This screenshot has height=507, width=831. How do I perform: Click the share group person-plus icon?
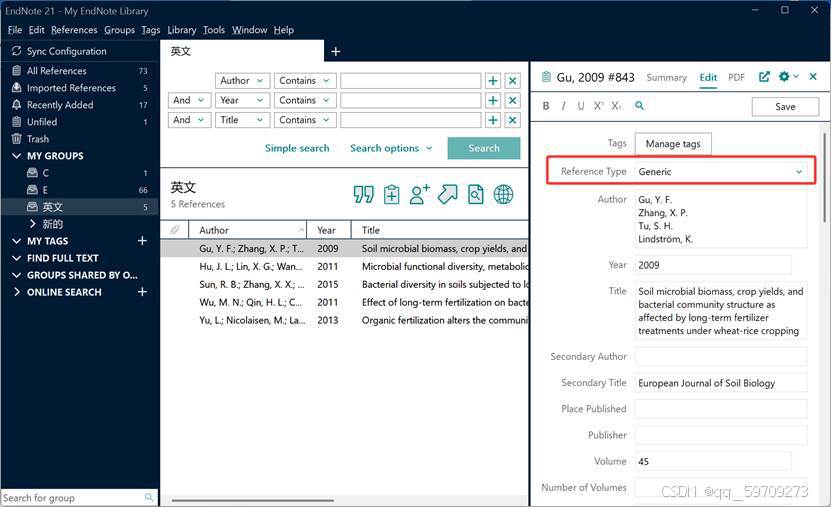[419, 194]
